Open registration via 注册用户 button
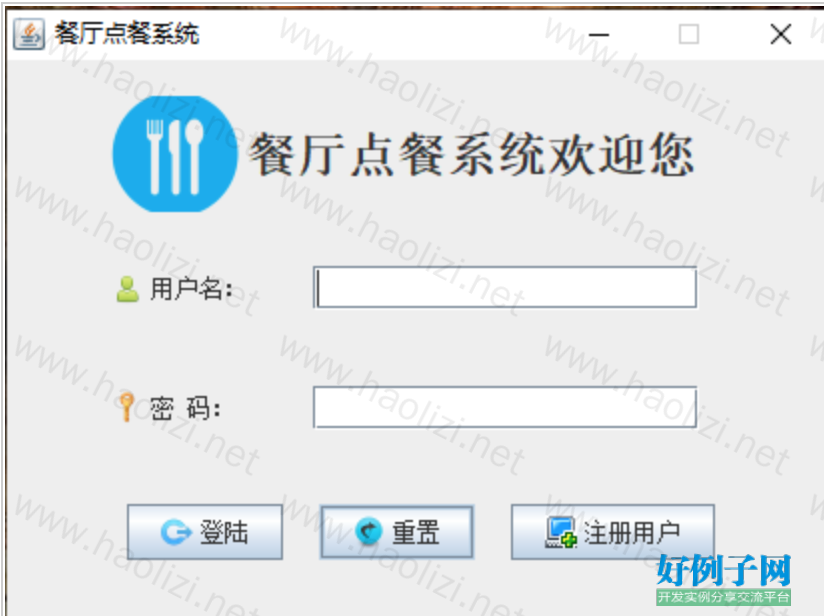824x616 pixels. (x=613, y=532)
